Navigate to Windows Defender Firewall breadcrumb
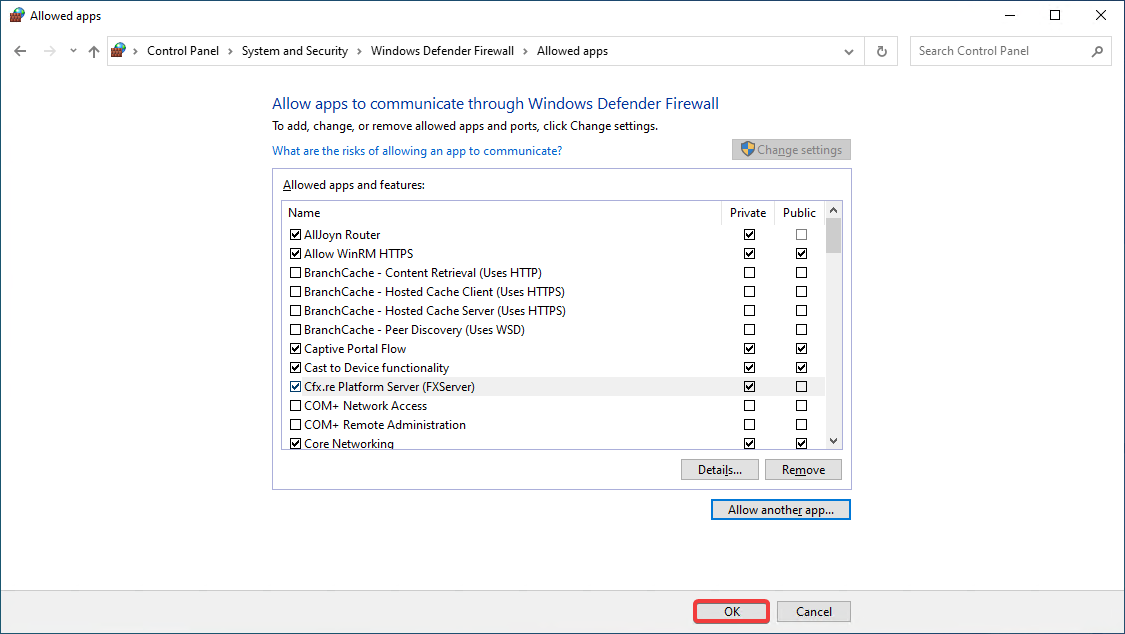The image size is (1125, 634). click(442, 51)
